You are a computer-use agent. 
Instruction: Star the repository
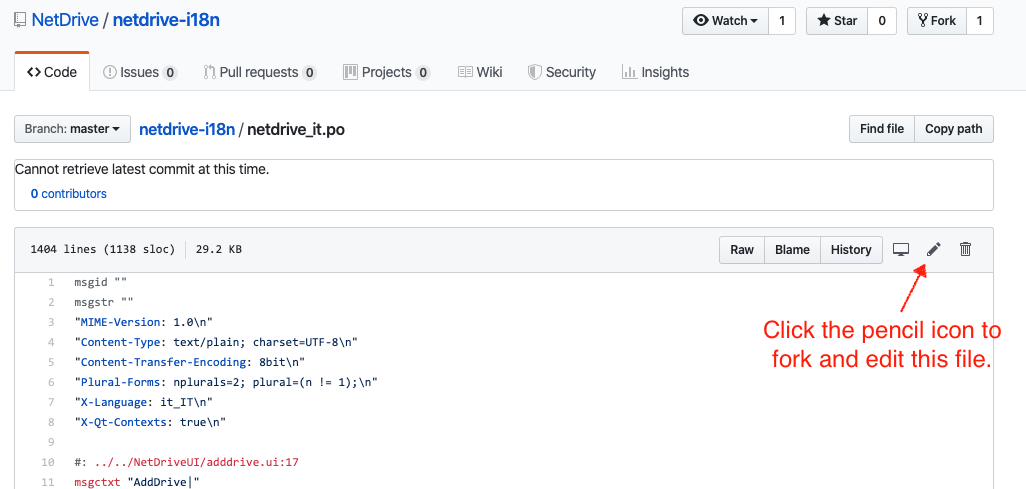click(x=837, y=21)
